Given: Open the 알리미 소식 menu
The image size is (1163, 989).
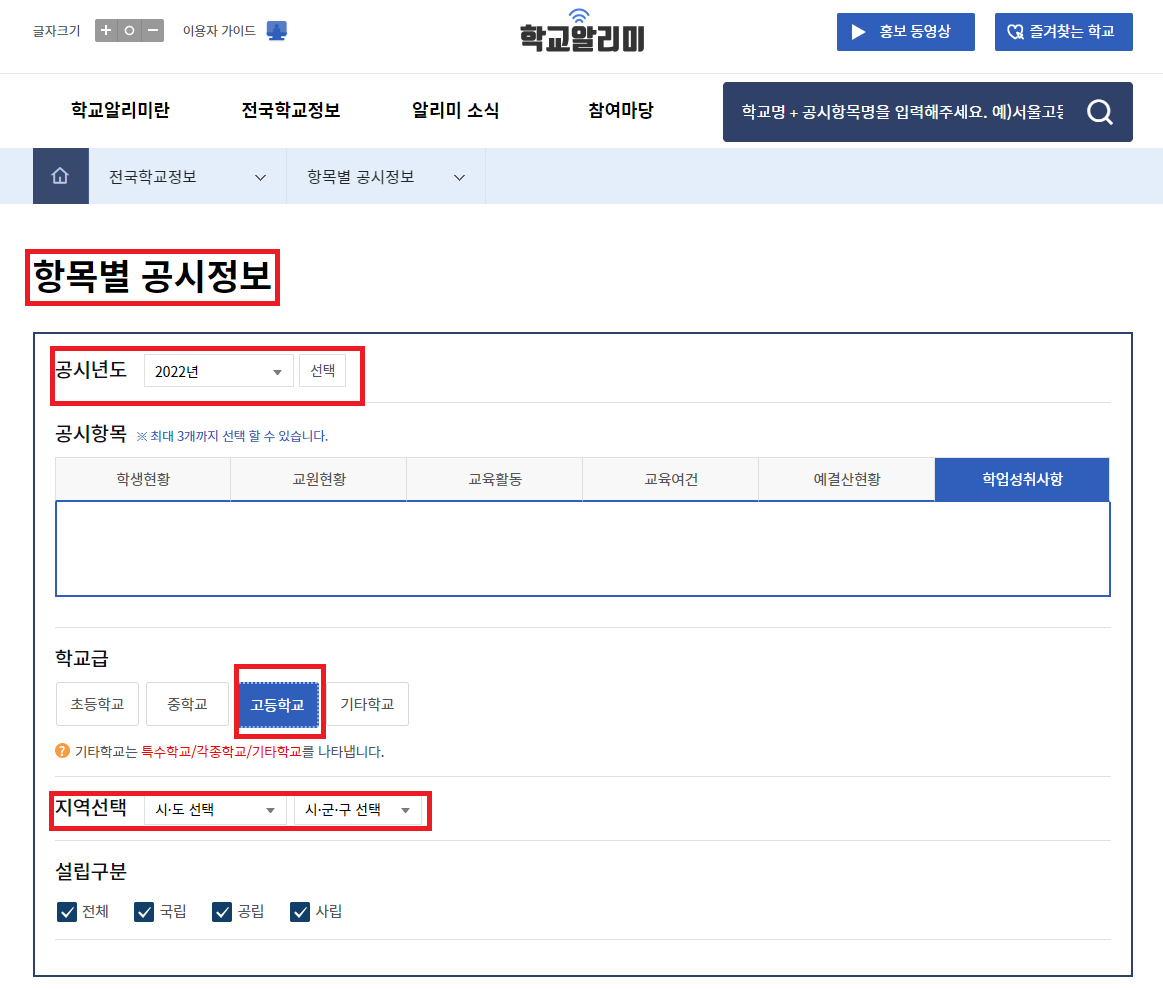Looking at the screenshot, I should pyautogui.click(x=455, y=111).
